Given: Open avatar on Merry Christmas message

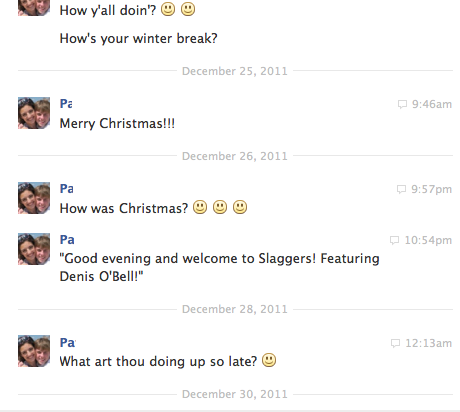Looking at the screenshot, I should [34, 113].
